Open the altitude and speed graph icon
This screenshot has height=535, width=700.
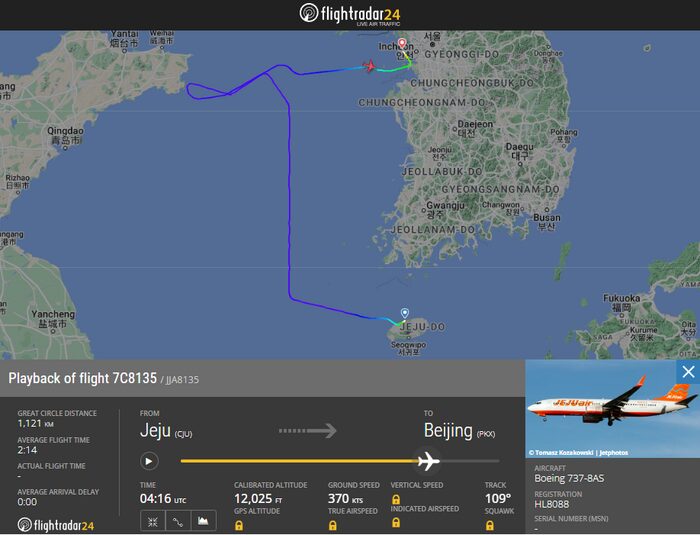(x=203, y=521)
